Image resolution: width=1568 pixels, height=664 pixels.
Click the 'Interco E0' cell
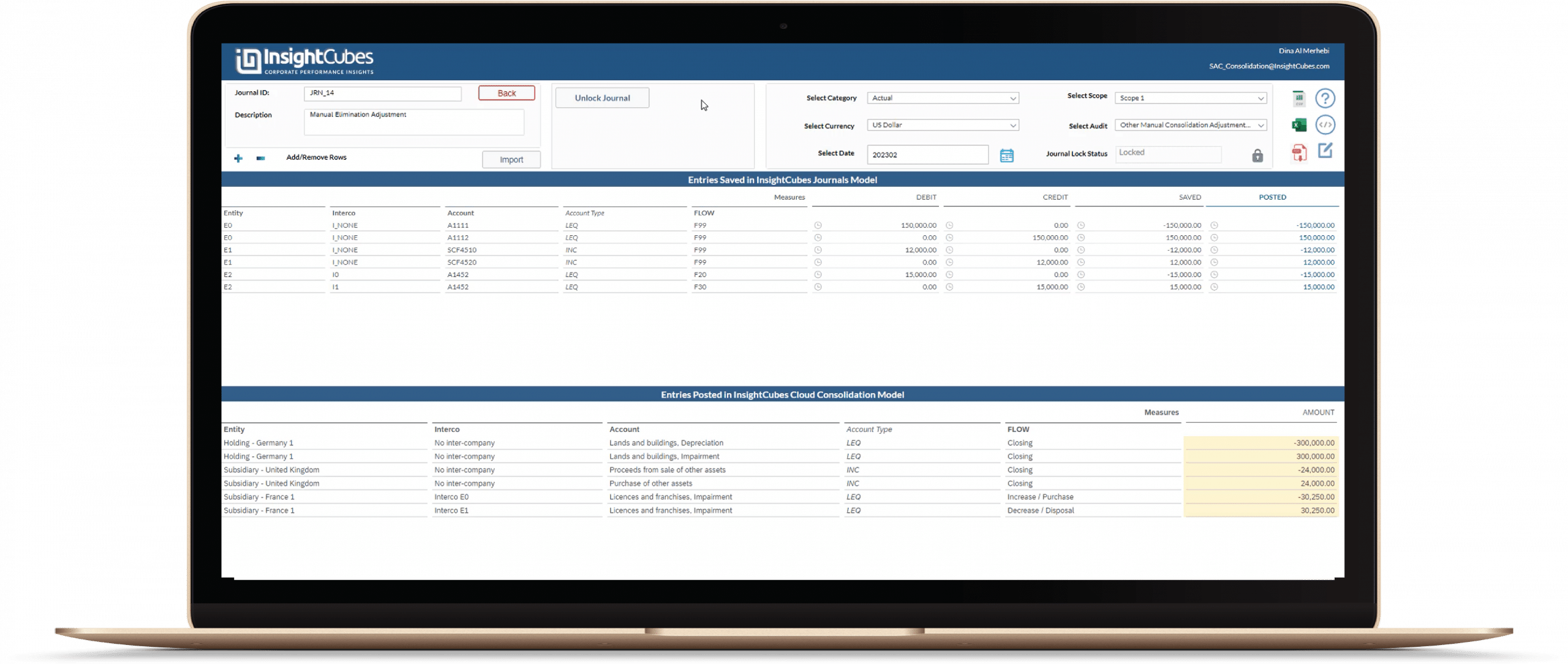click(451, 497)
